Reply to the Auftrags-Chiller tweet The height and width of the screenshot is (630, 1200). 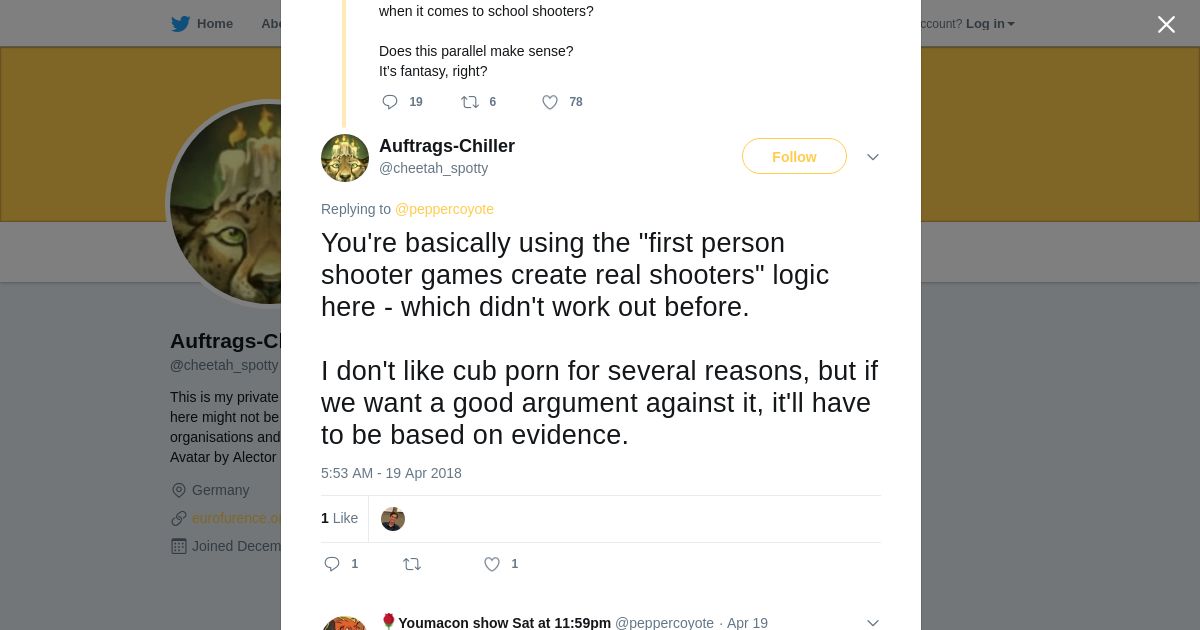pos(333,564)
